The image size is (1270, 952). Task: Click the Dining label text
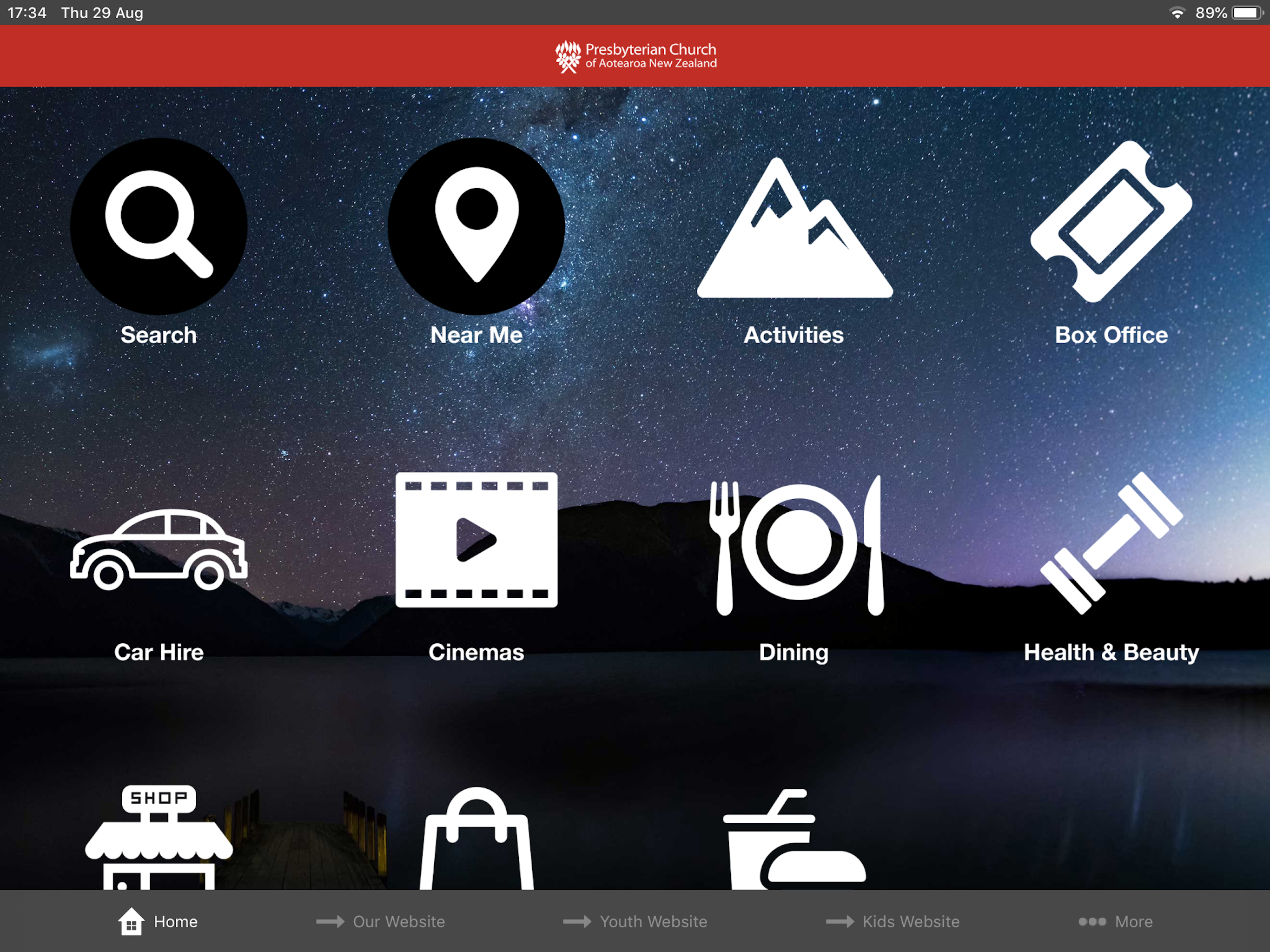coord(794,652)
